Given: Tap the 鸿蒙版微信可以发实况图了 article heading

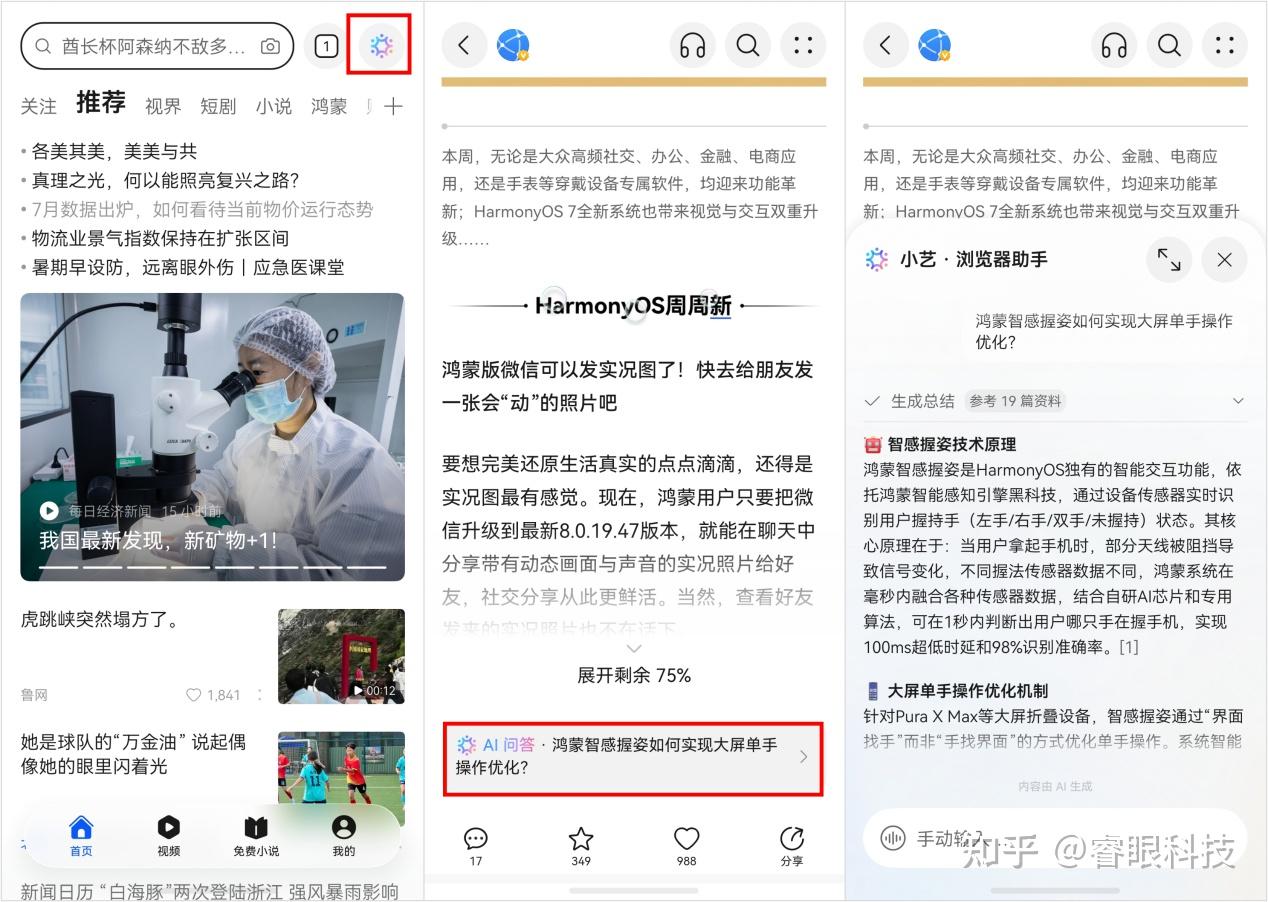Looking at the screenshot, I should pos(628,385).
